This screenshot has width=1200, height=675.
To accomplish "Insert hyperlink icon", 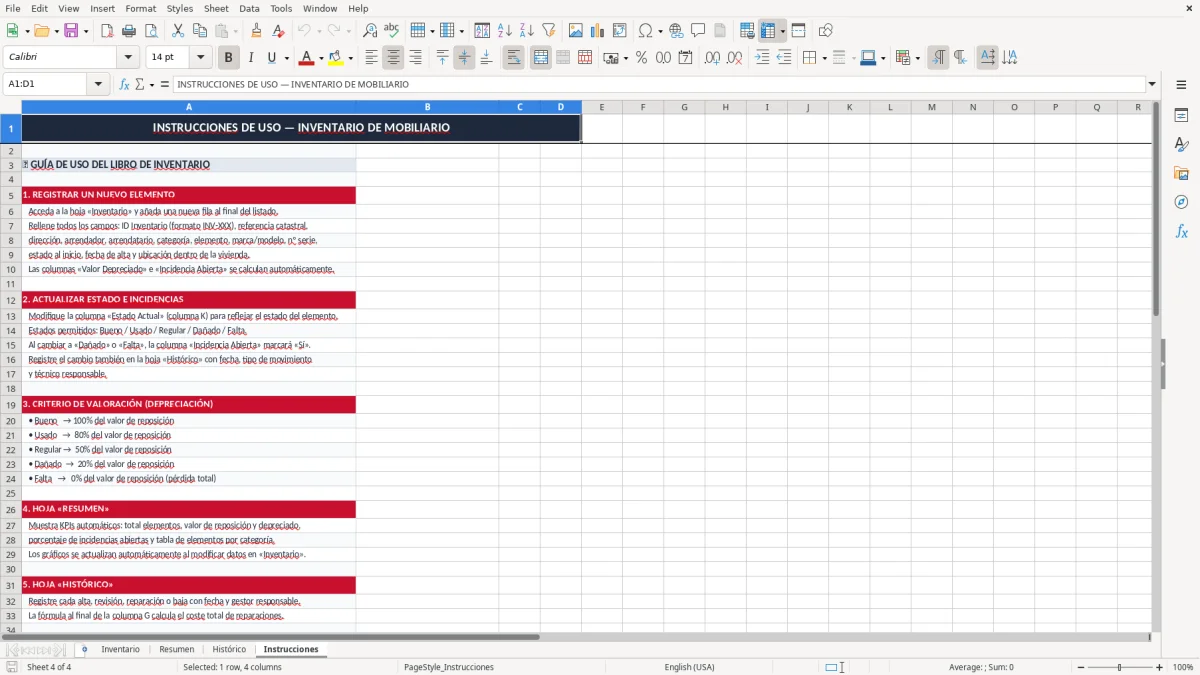I will (676, 31).
